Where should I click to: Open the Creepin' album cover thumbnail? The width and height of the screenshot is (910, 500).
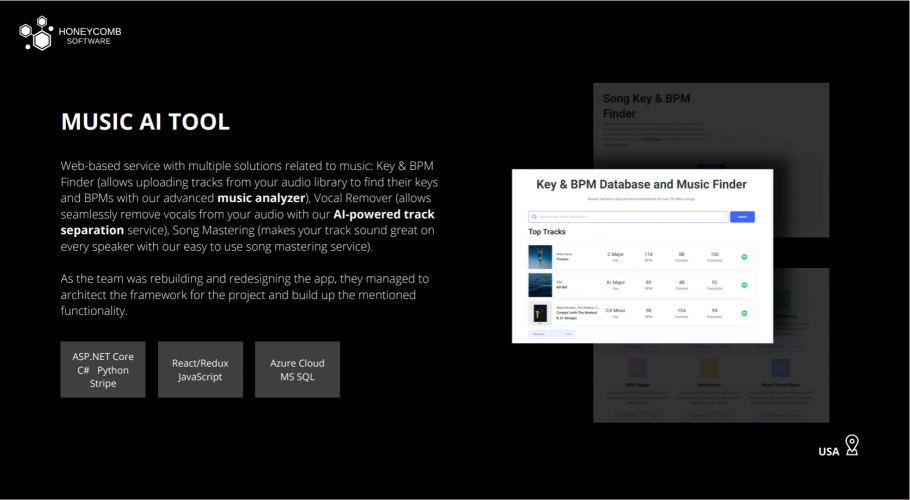[540, 313]
